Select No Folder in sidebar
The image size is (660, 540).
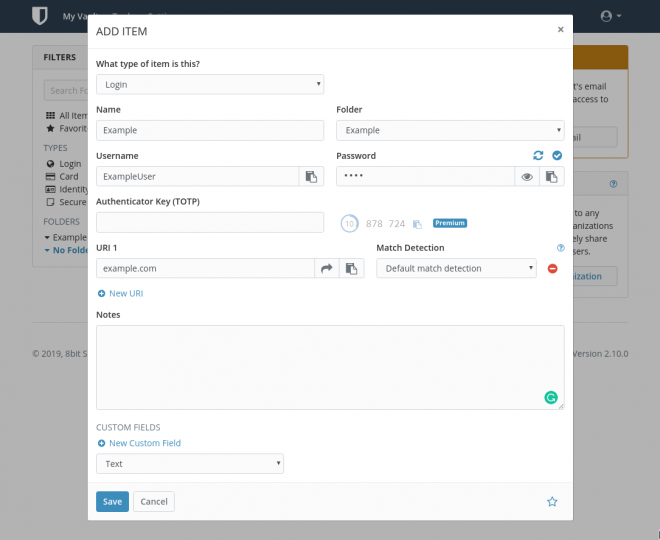pyautogui.click(x=66, y=250)
